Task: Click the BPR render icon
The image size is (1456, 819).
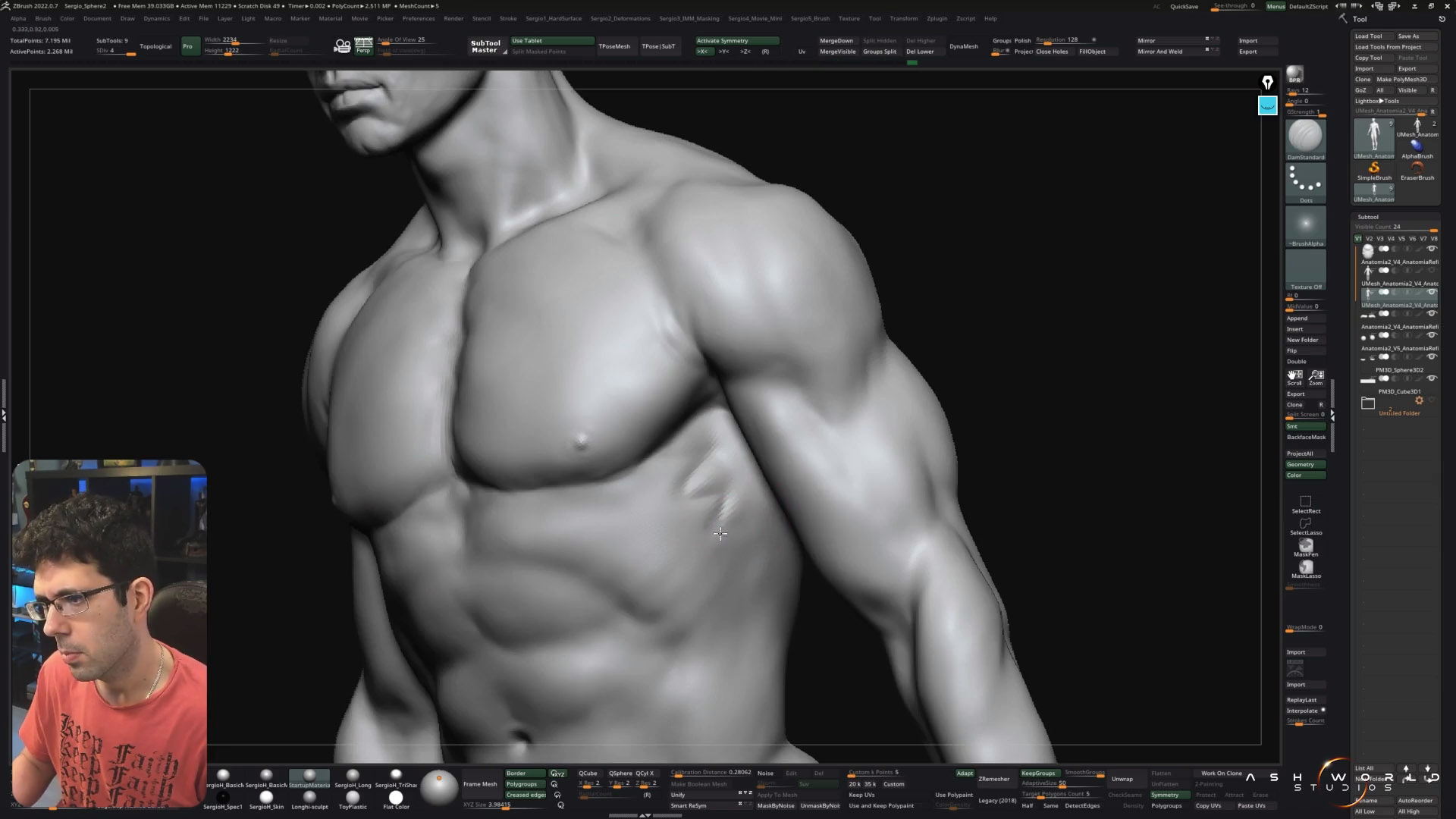Action: pos(1294,74)
